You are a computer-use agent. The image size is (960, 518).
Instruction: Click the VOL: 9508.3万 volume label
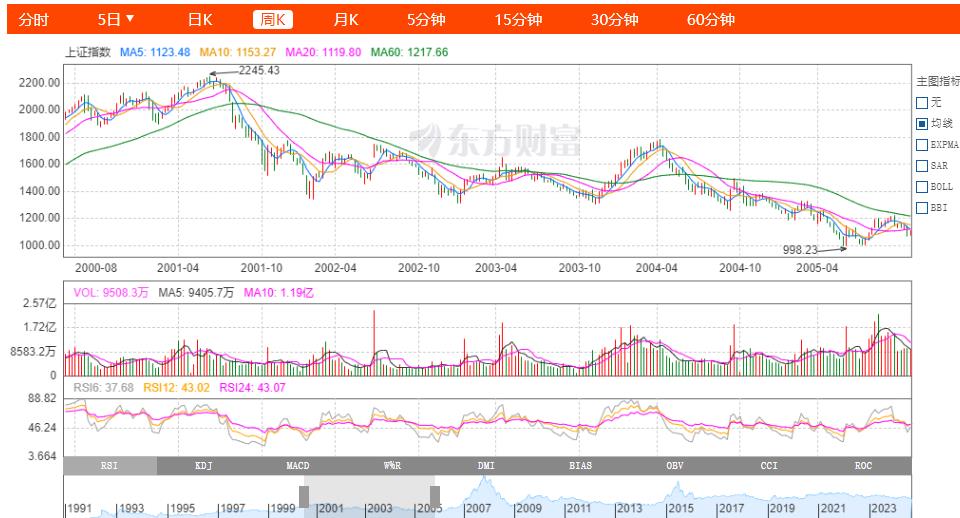point(111,293)
